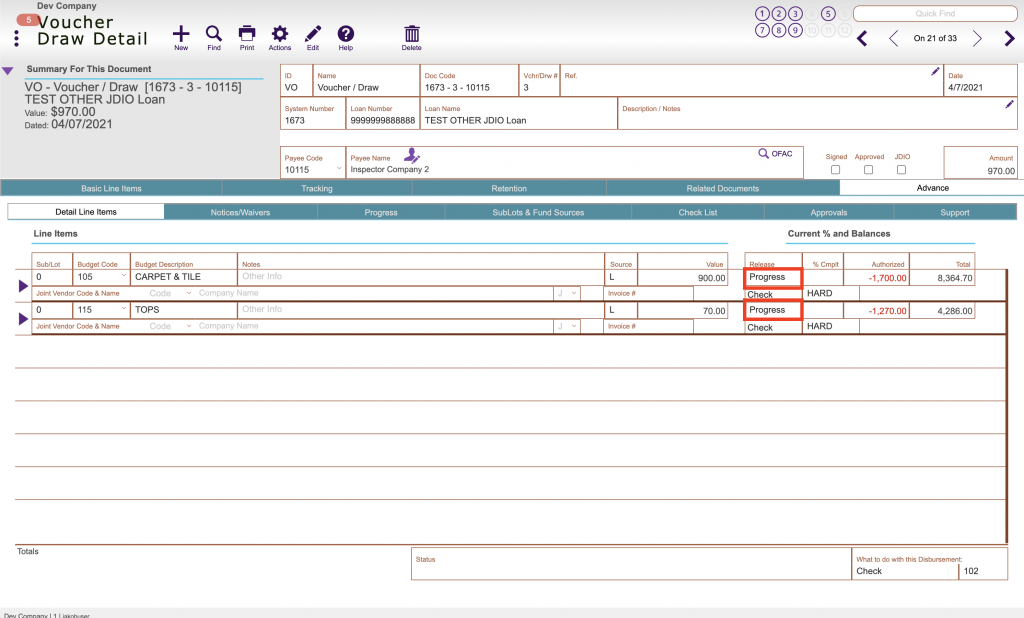Screen dimensions: 1024x618
Task: Jump to first record with bold left arrow
Action: [862, 39]
